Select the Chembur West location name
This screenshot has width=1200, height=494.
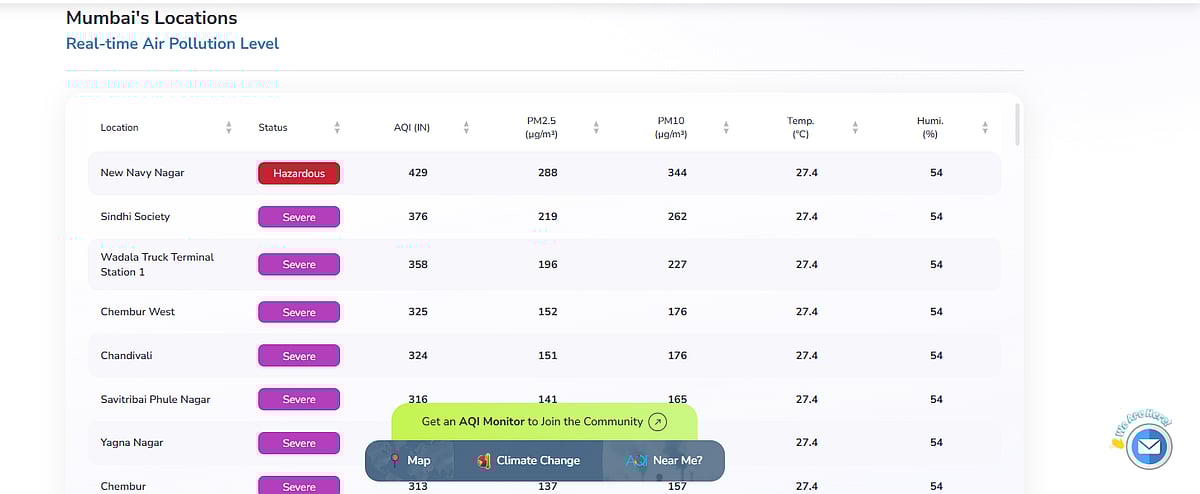pyautogui.click(x=137, y=312)
